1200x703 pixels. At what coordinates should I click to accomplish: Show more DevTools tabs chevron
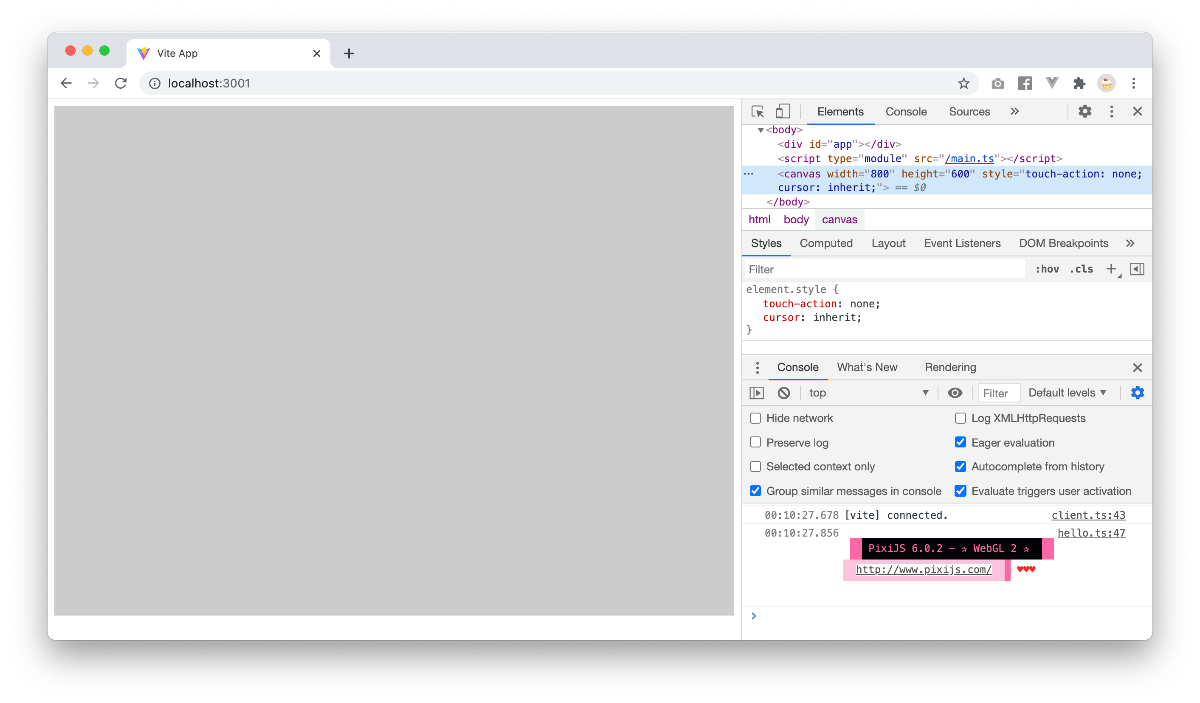pyautogui.click(x=1014, y=111)
